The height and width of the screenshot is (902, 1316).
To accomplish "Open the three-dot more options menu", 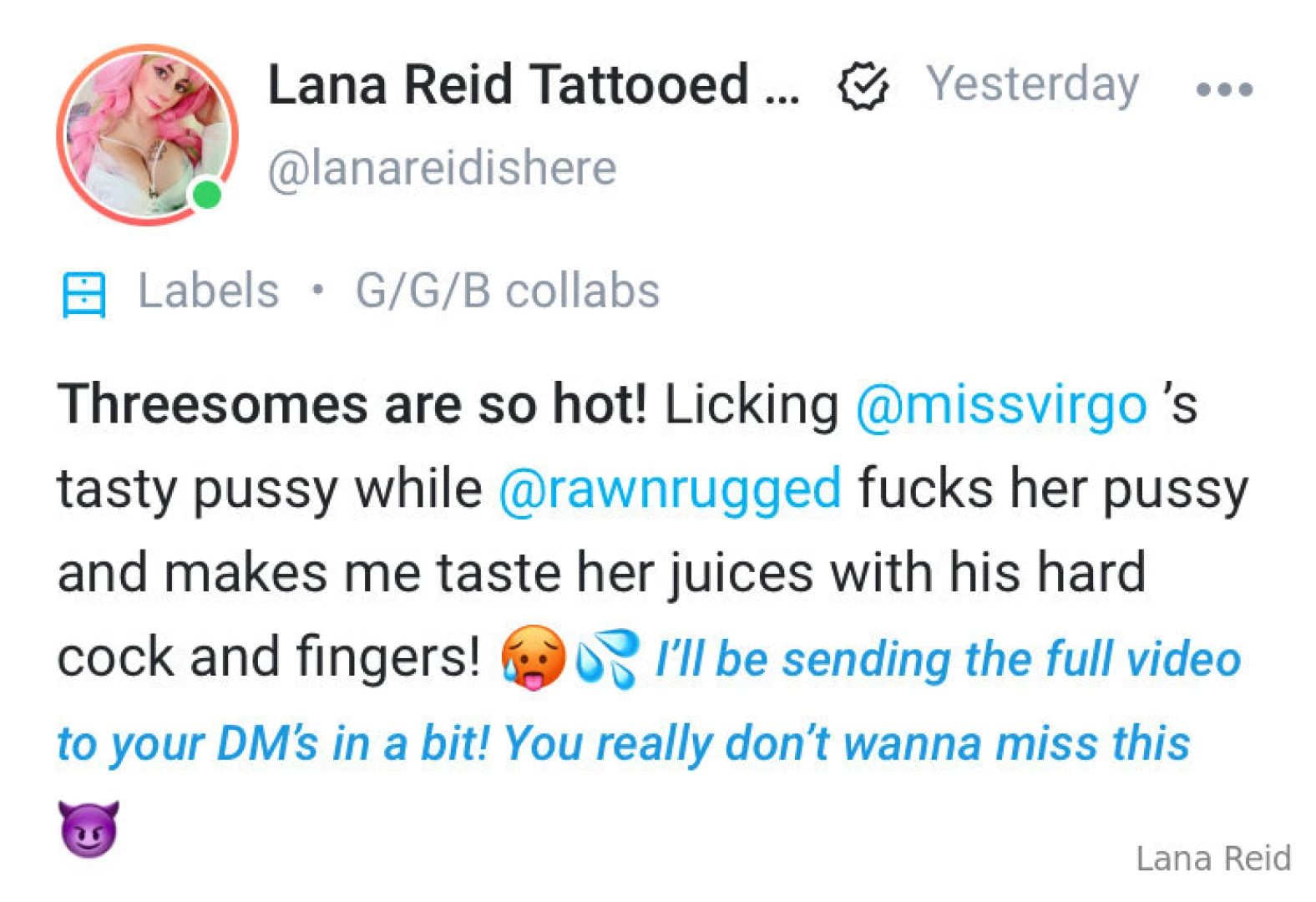I will pyautogui.click(x=1223, y=89).
